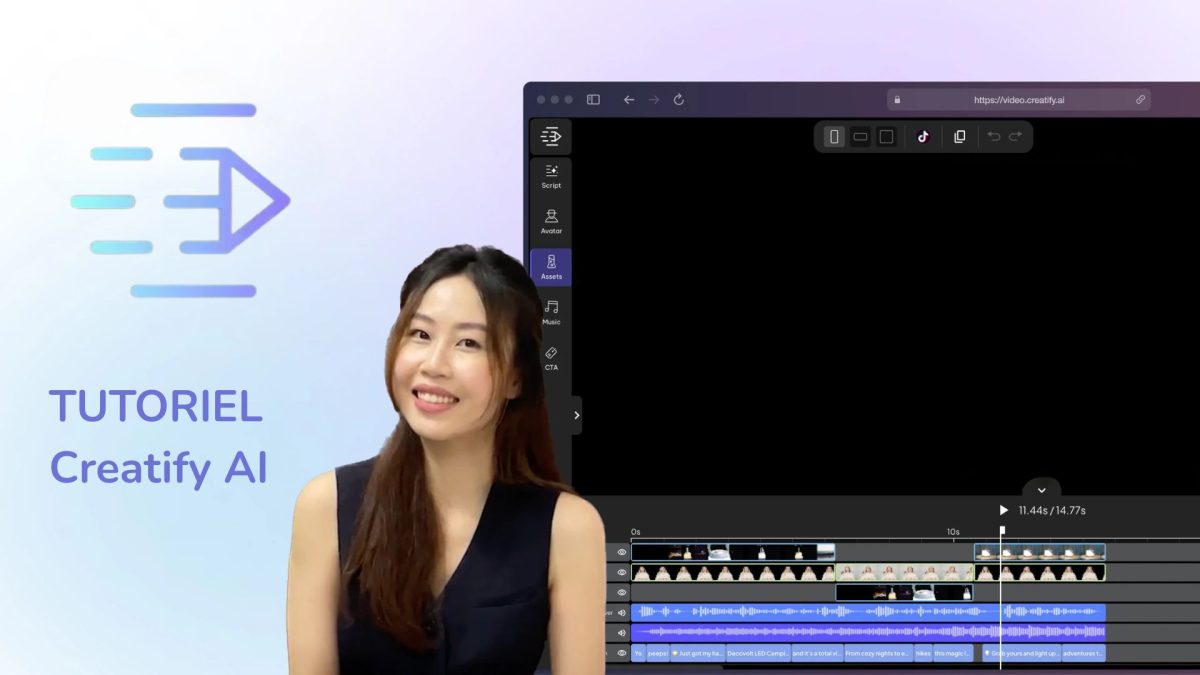
Task: Select the 'Just got my ha...' caption clip
Action: (698, 653)
